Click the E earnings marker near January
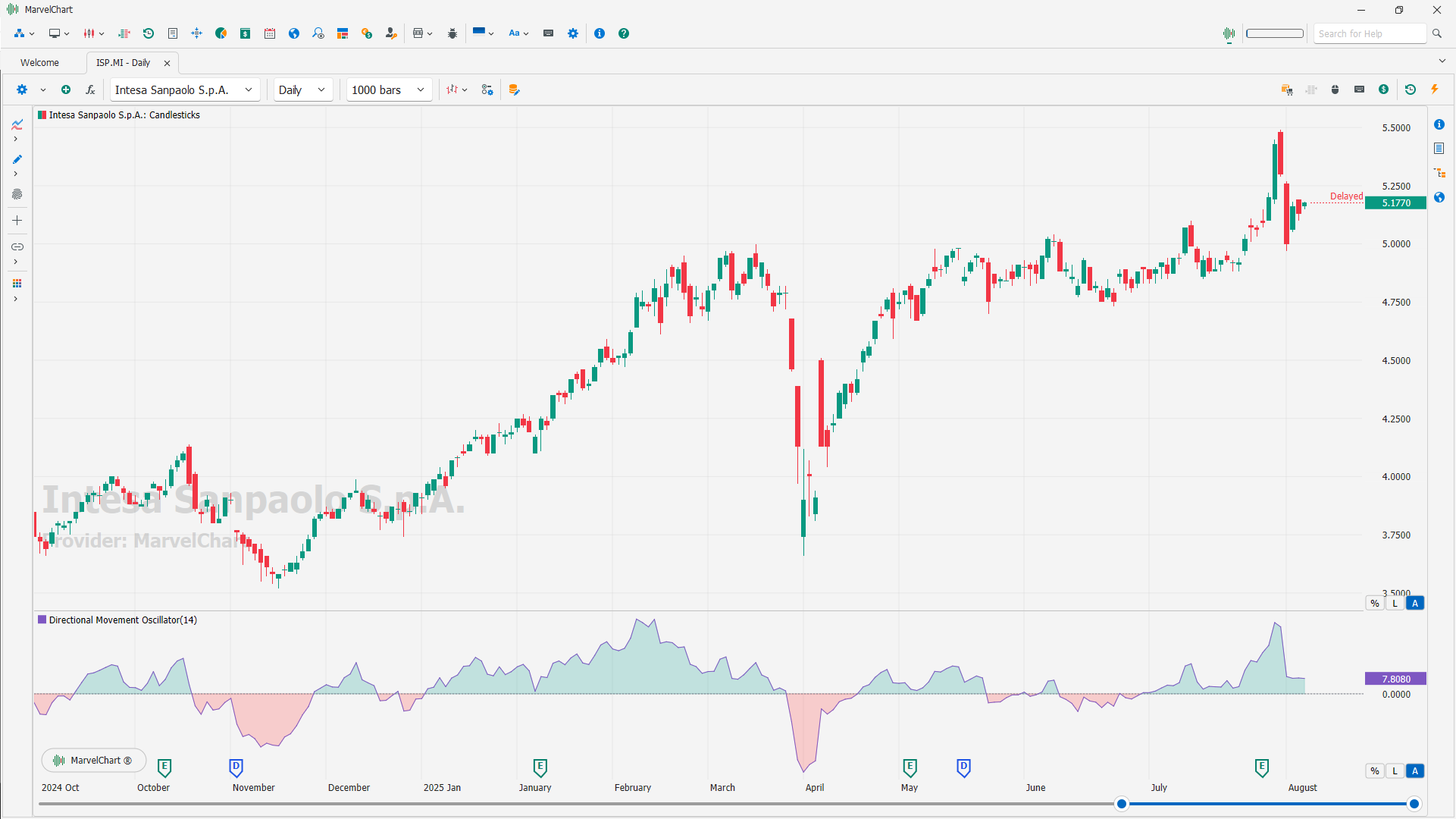The width and height of the screenshot is (1456, 819). 540,767
